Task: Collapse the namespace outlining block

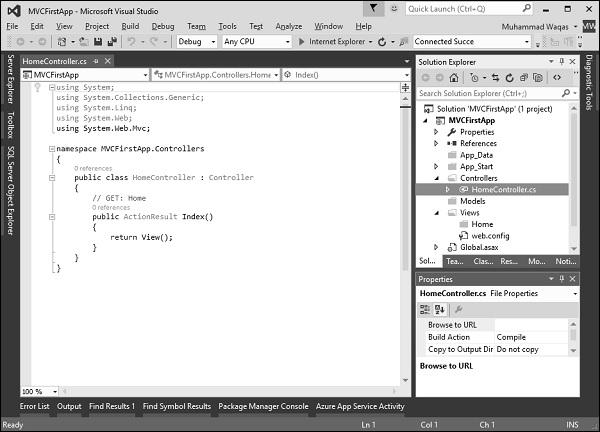Action: click(52, 149)
